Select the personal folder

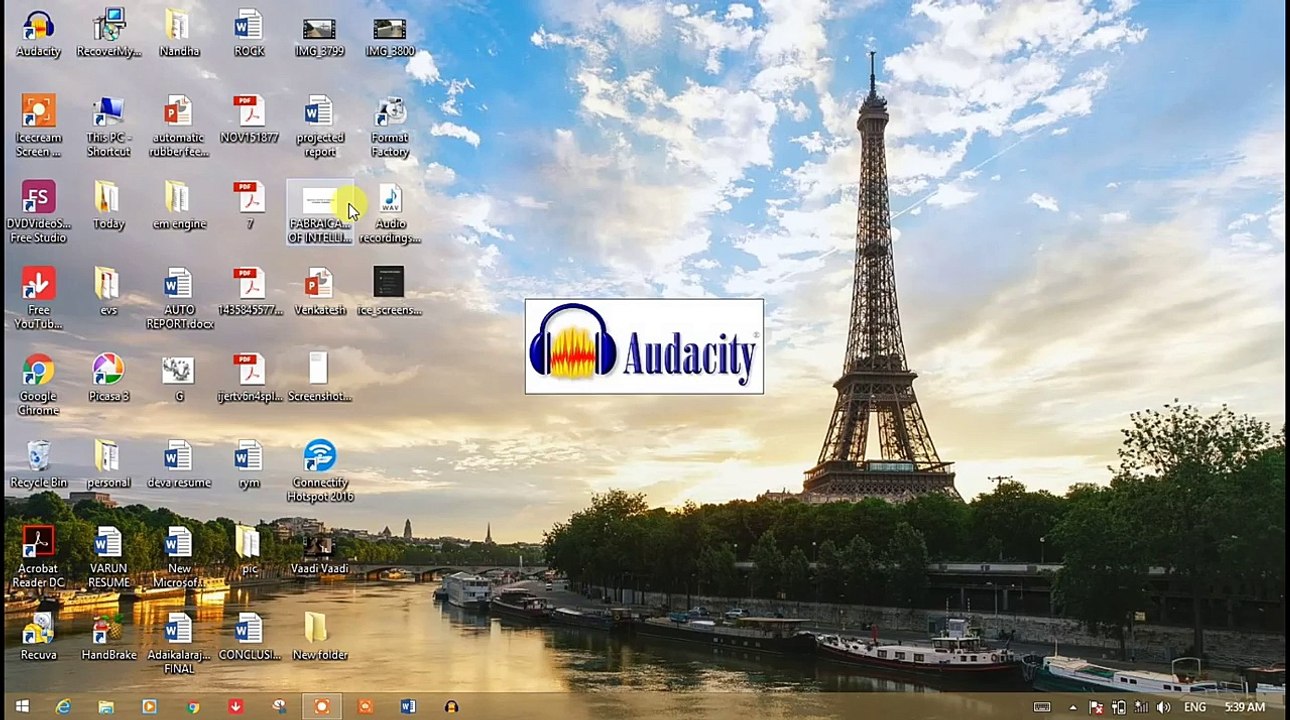tap(108, 464)
